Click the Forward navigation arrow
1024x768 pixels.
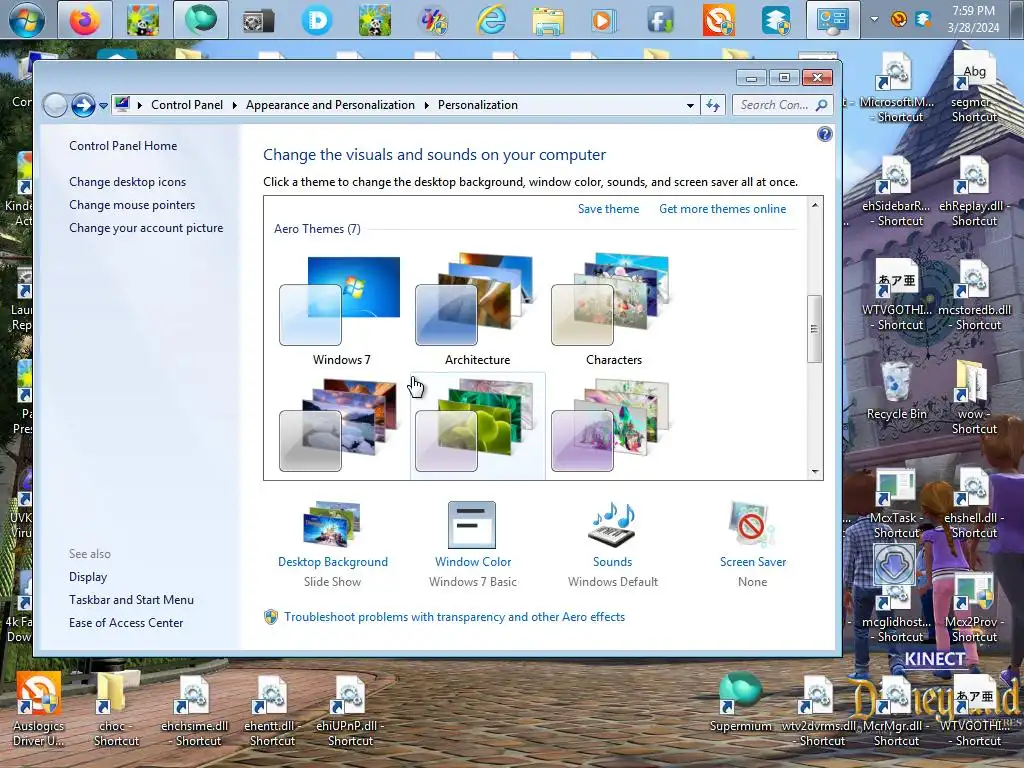83,105
